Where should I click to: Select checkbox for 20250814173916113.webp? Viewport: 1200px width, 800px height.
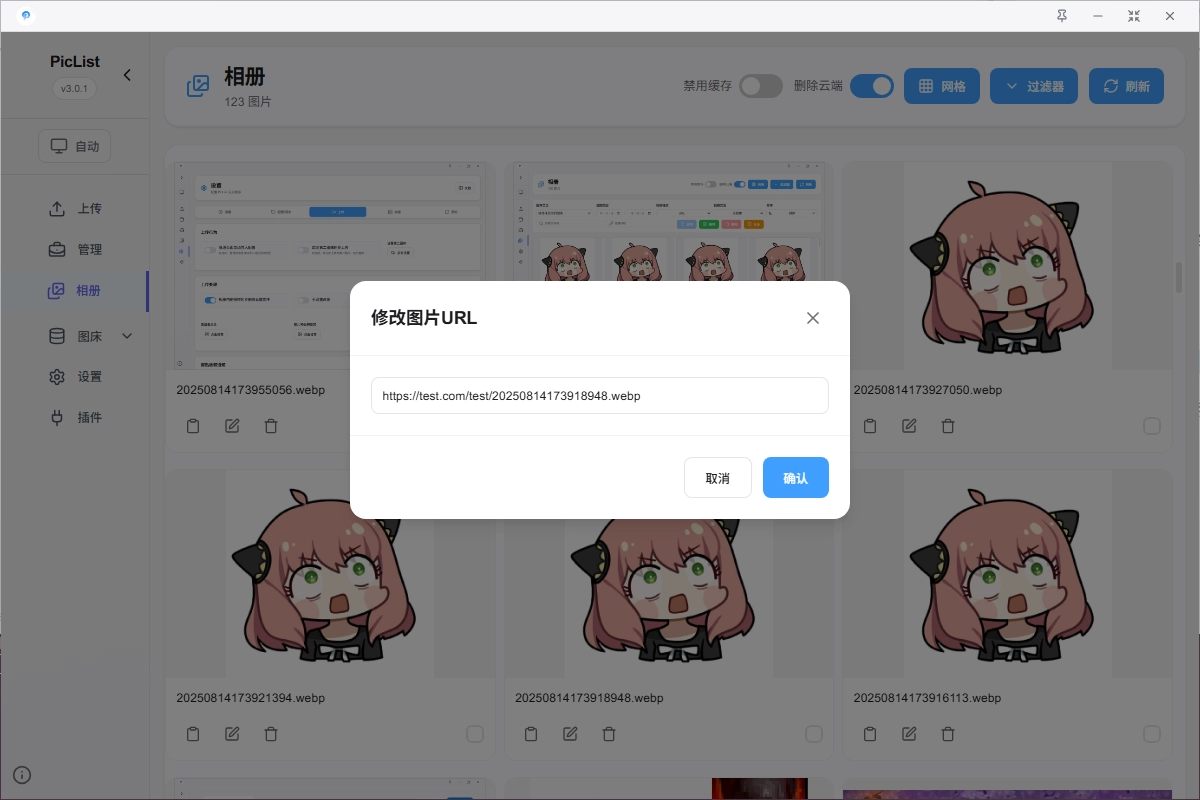tap(1152, 734)
